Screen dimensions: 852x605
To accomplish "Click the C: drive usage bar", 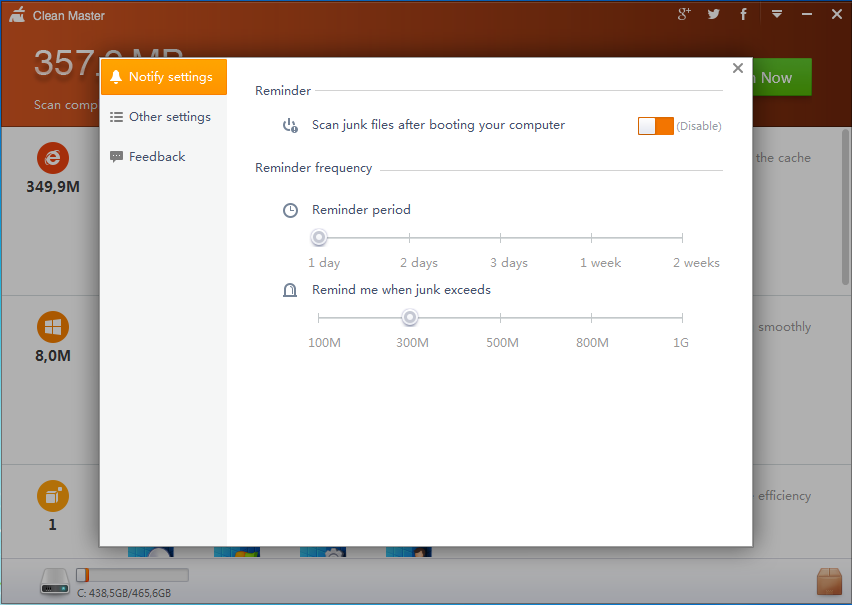I will click(132, 575).
